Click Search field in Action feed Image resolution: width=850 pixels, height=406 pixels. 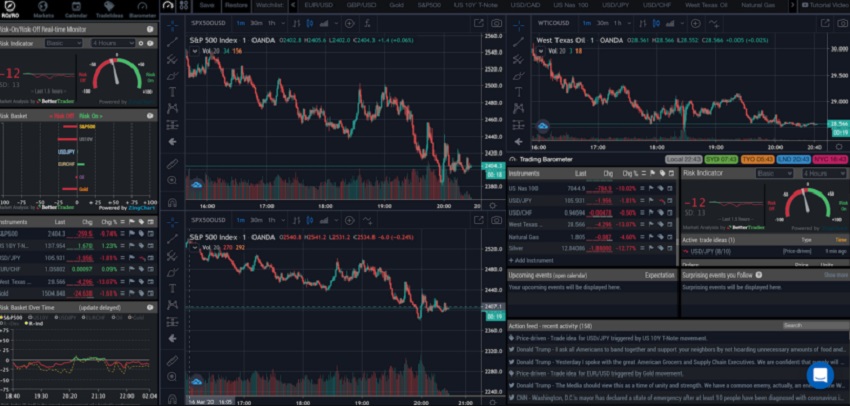point(815,326)
